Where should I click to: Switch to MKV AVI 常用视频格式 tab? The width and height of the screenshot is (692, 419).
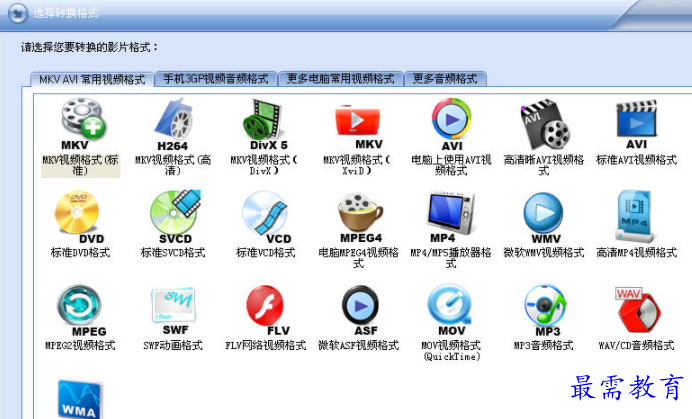coord(92,79)
